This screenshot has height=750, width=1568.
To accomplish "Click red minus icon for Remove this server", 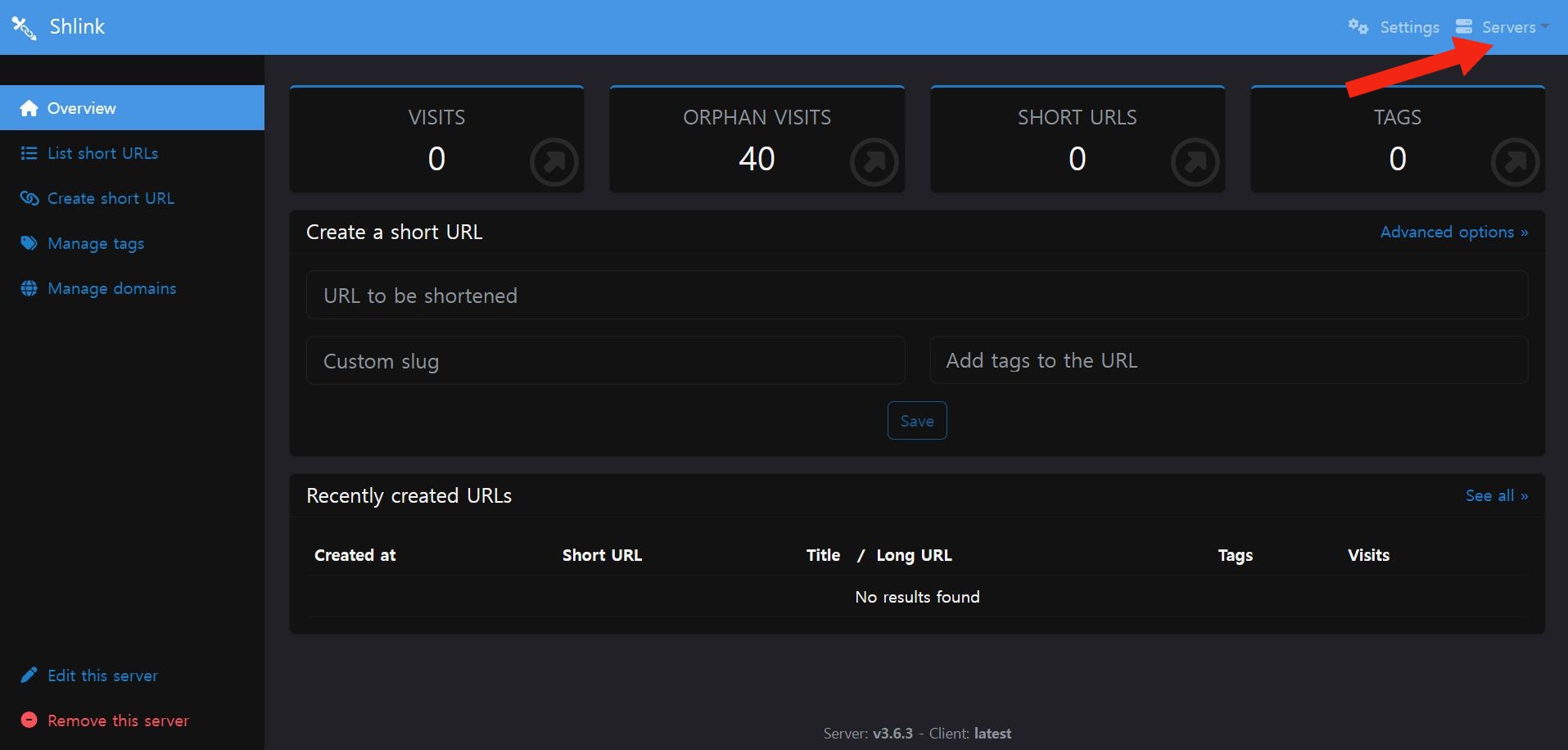I will pos(29,721).
